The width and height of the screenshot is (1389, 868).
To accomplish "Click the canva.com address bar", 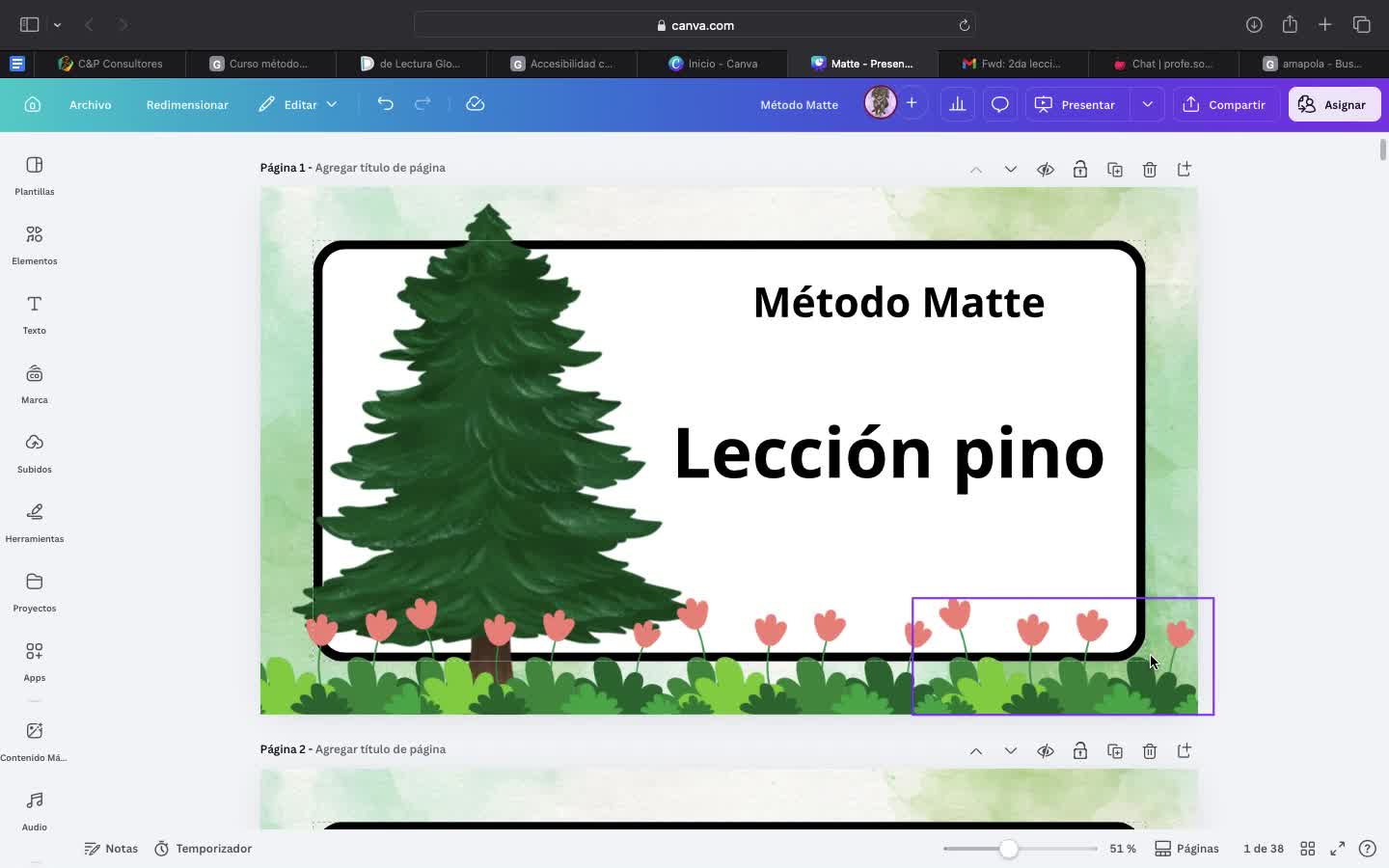I will 694,25.
